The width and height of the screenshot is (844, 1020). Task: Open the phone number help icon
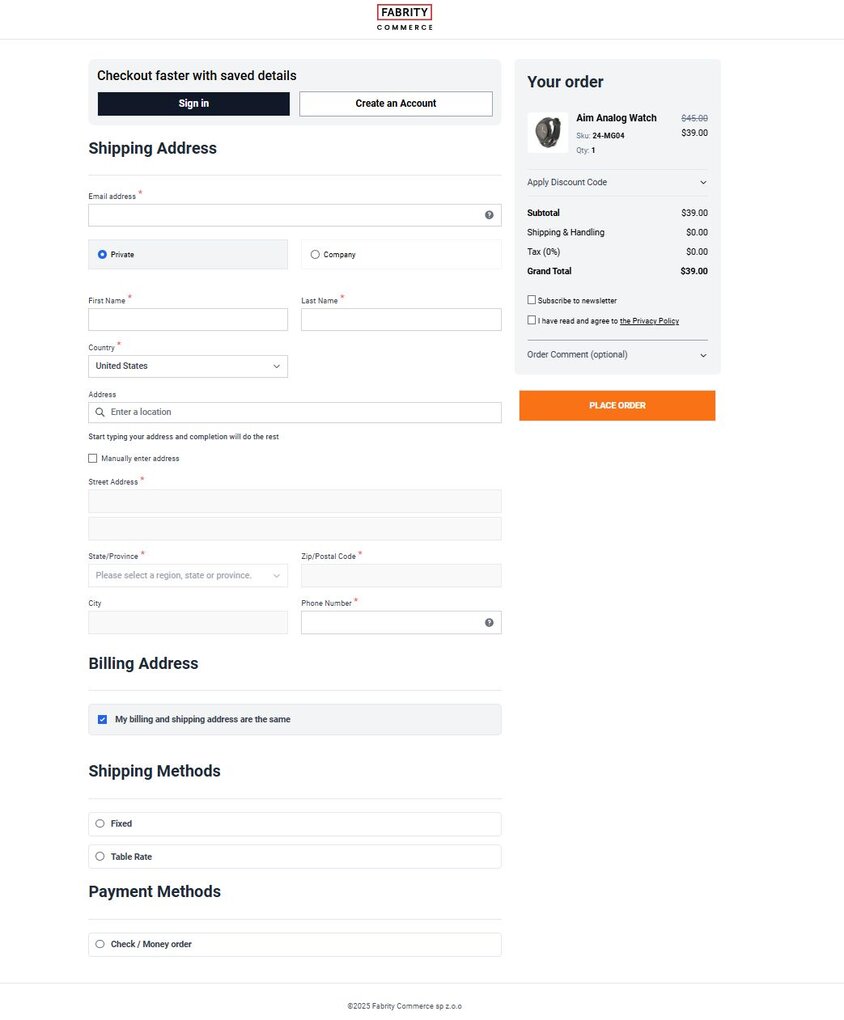488,622
